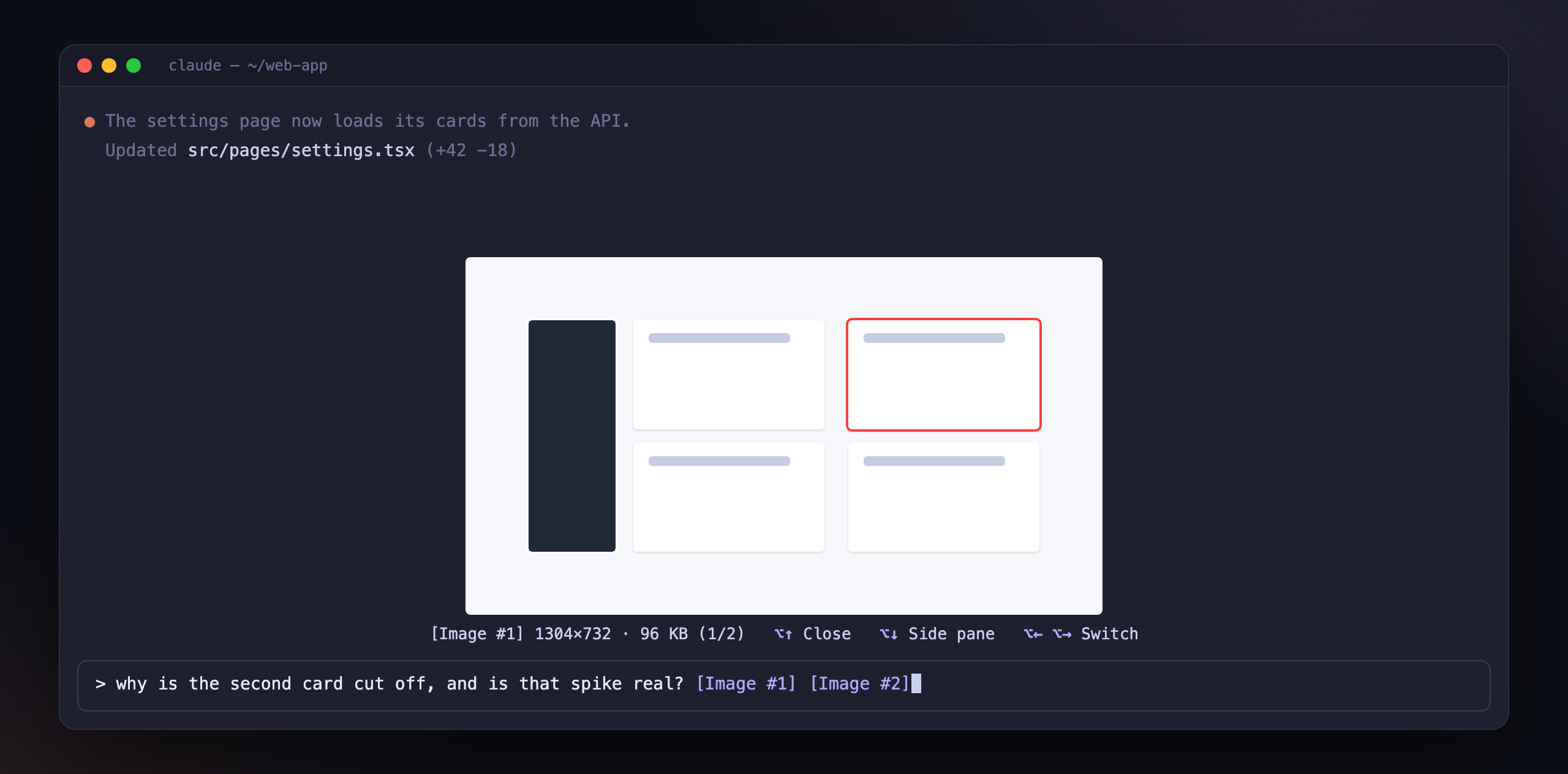Click the [Image #1] attachment reference in the prompt
The width and height of the screenshot is (1568, 774).
746,684
